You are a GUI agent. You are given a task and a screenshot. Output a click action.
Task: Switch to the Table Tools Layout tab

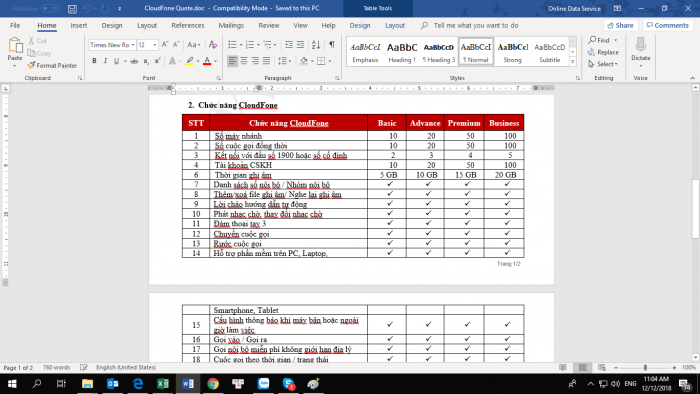pyautogui.click(x=395, y=25)
